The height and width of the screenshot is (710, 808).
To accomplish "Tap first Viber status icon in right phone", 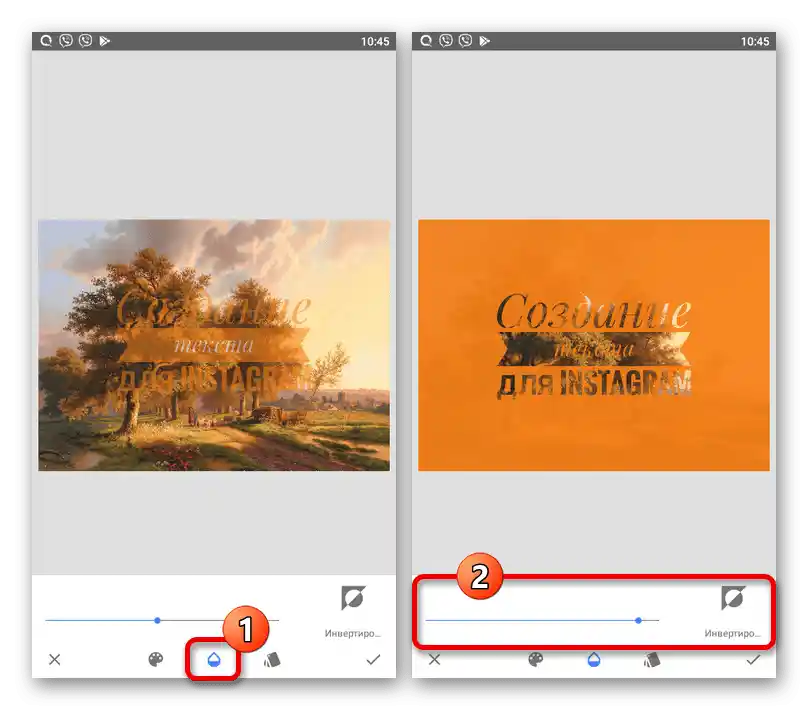I will click(x=446, y=41).
